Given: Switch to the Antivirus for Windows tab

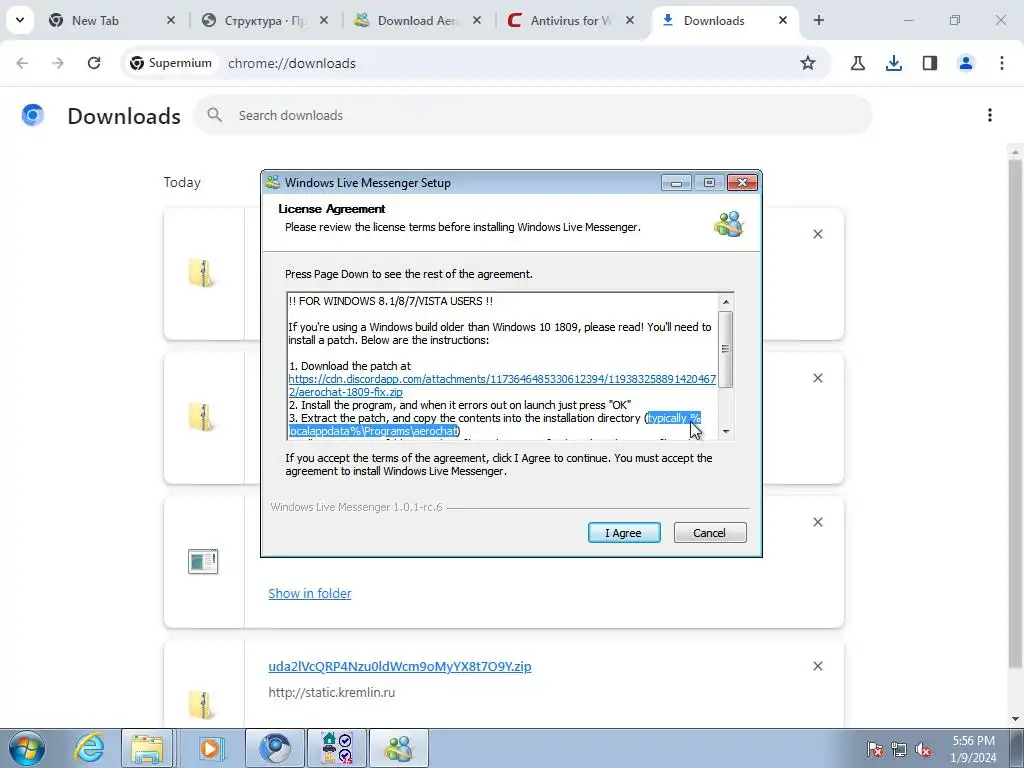Looking at the screenshot, I should pyautogui.click(x=571, y=20).
